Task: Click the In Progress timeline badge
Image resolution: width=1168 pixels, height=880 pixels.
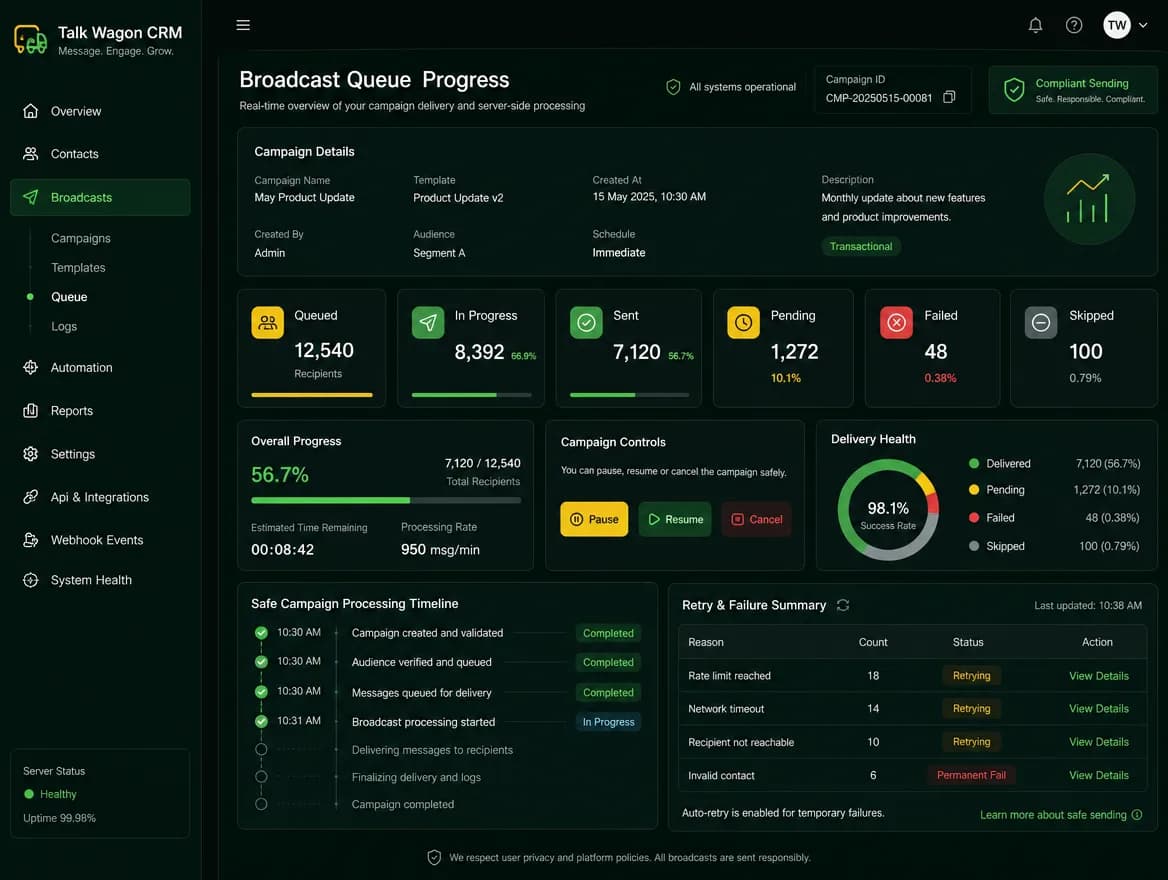Action: pyautogui.click(x=608, y=722)
